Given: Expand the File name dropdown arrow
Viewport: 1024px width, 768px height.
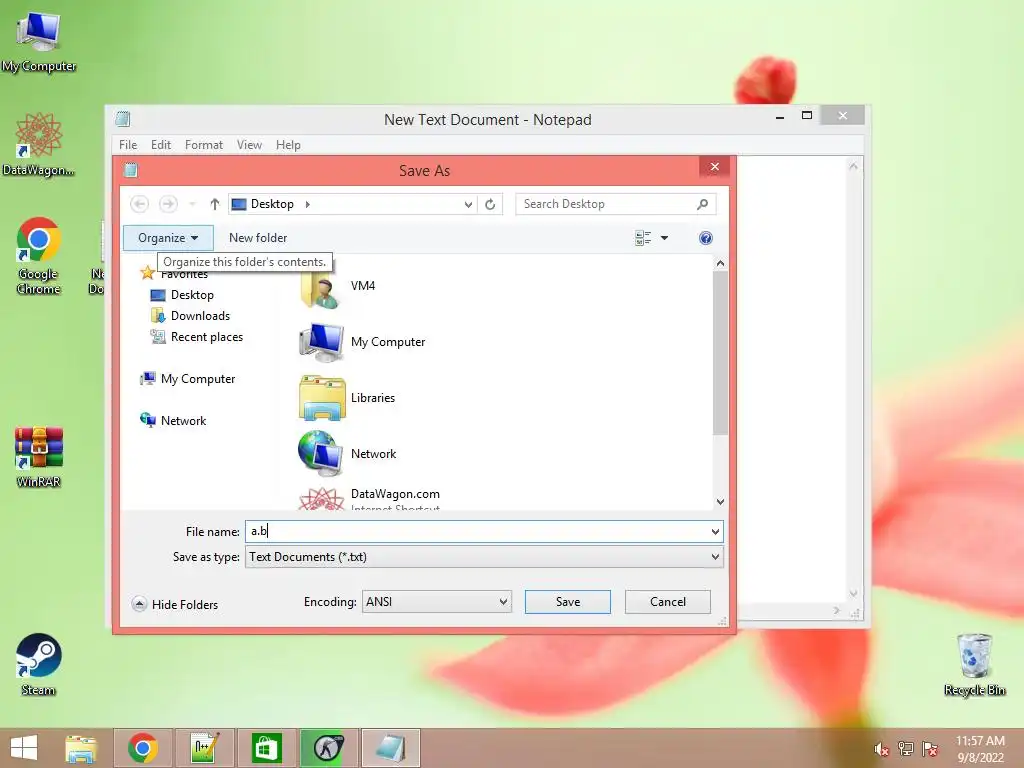Looking at the screenshot, I should click(x=715, y=532).
